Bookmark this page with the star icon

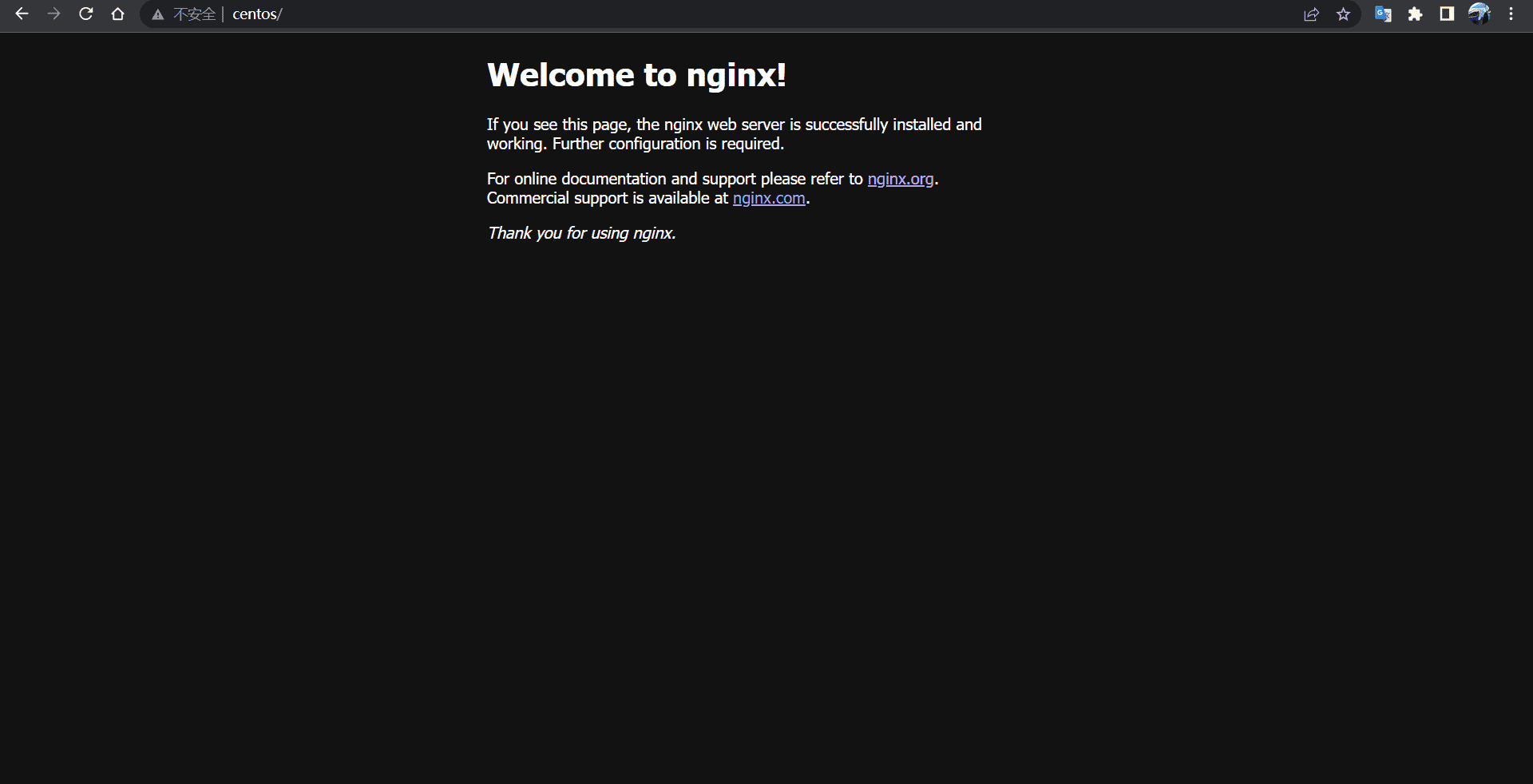point(1344,14)
